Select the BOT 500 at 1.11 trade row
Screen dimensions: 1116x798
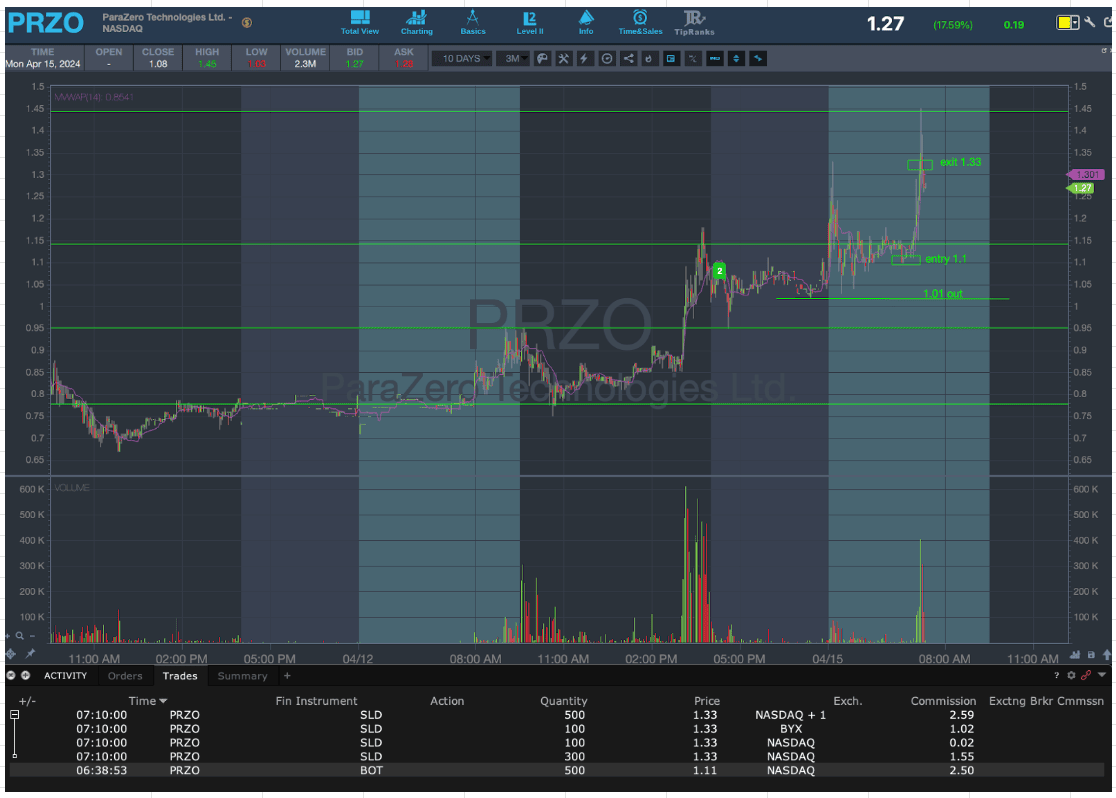click(x=557, y=770)
